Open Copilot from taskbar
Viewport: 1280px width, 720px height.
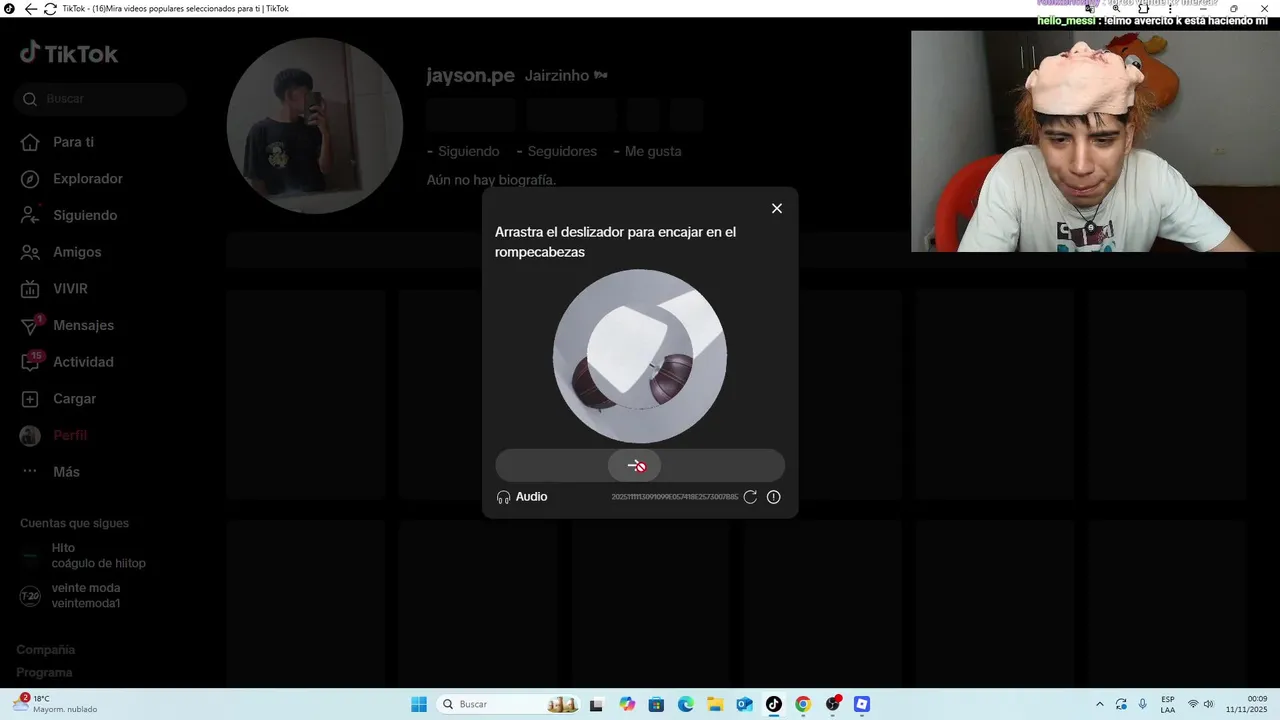(x=627, y=704)
